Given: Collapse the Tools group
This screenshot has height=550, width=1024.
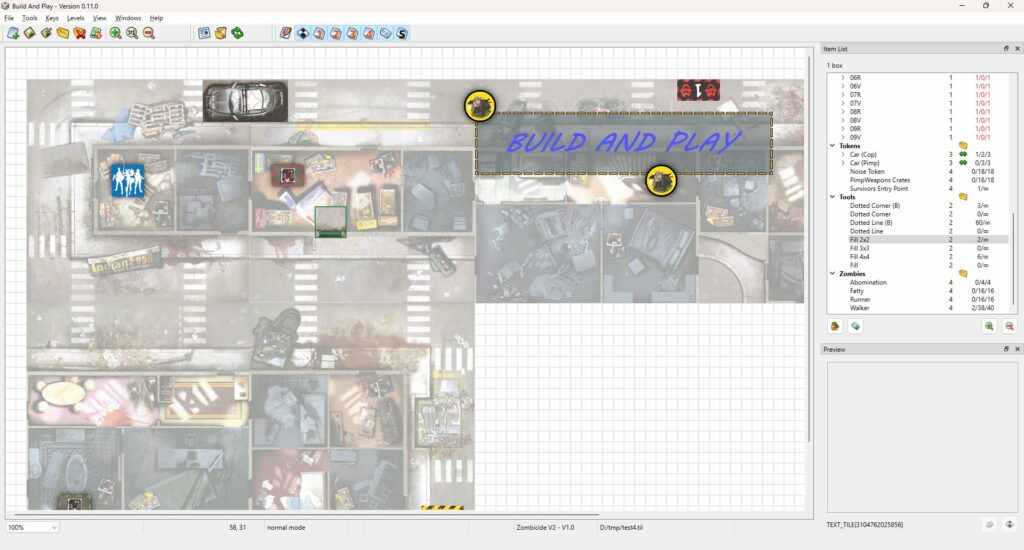Looking at the screenshot, I should (x=832, y=197).
